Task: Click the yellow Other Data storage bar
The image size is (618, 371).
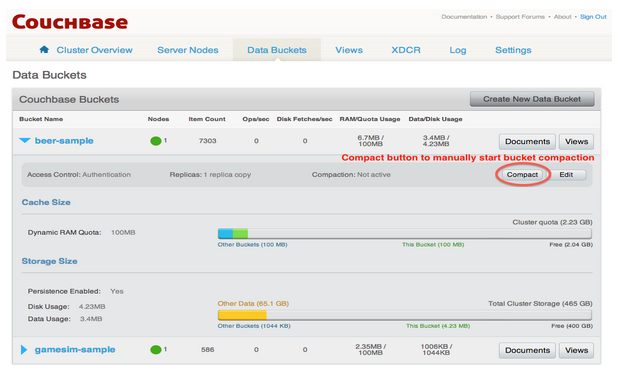Action: click(x=242, y=315)
